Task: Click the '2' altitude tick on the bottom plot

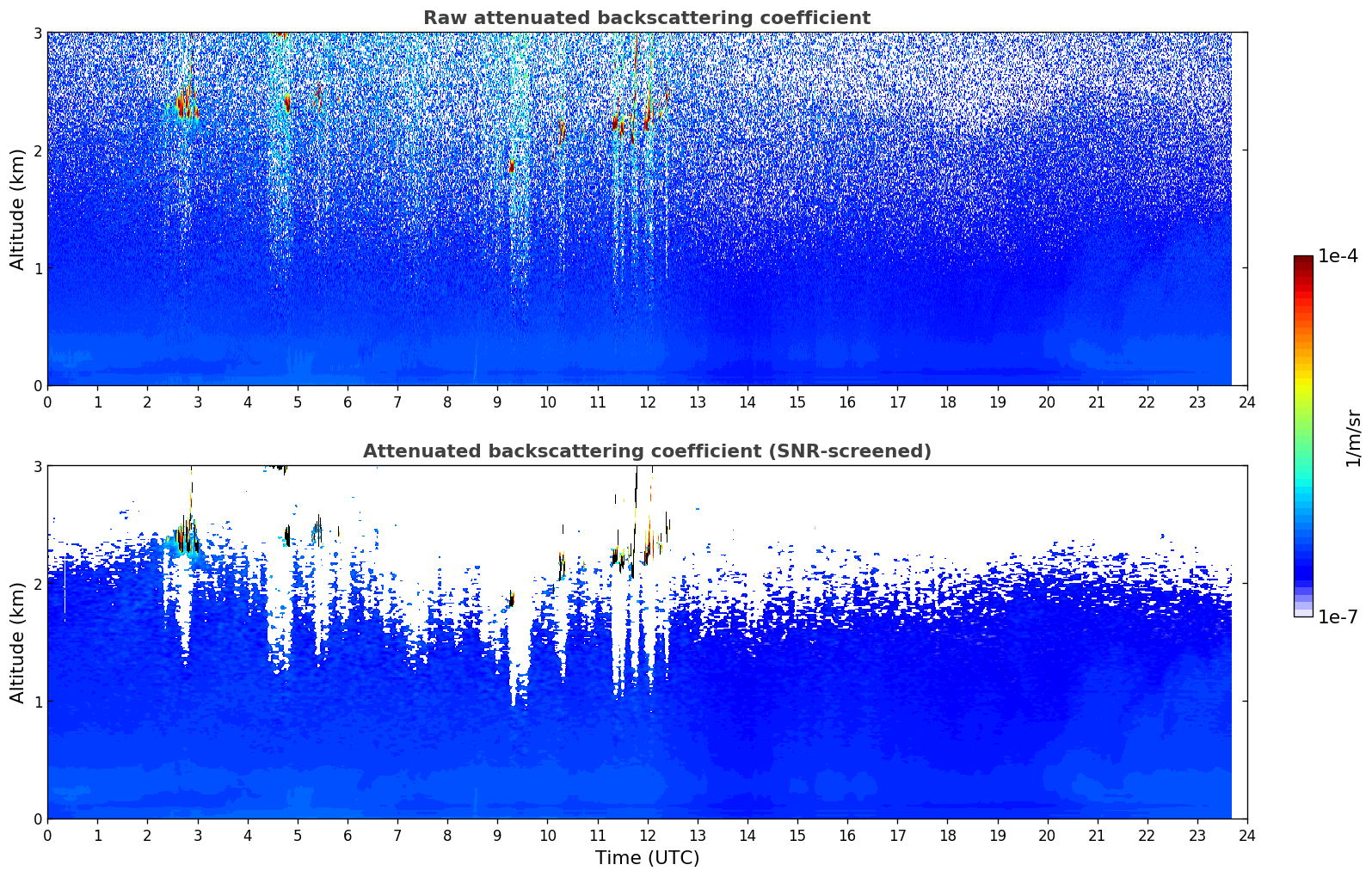Action: pos(37,584)
